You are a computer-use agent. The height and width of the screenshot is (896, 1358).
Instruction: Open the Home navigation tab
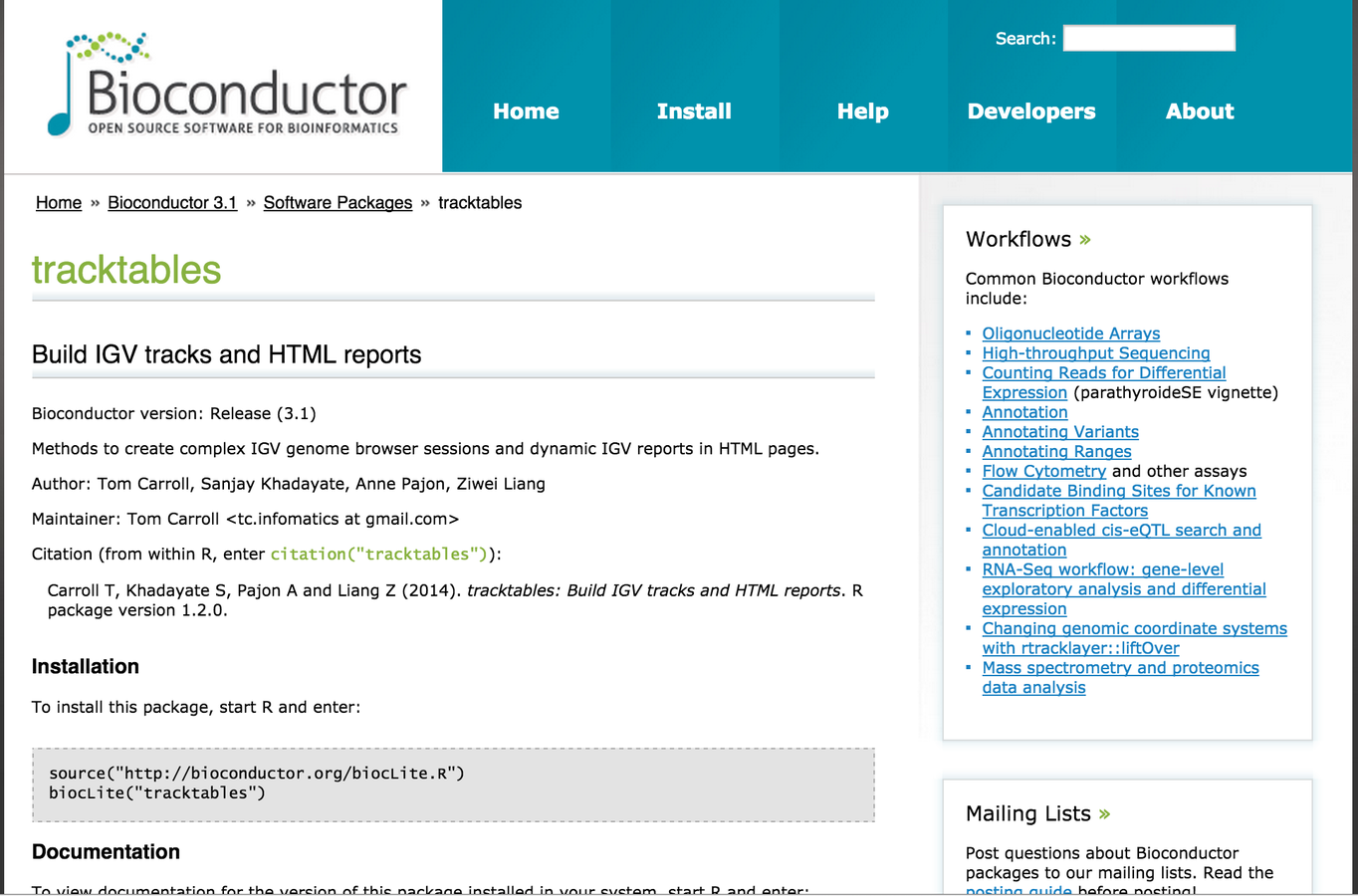pyautogui.click(x=526, y=112)
